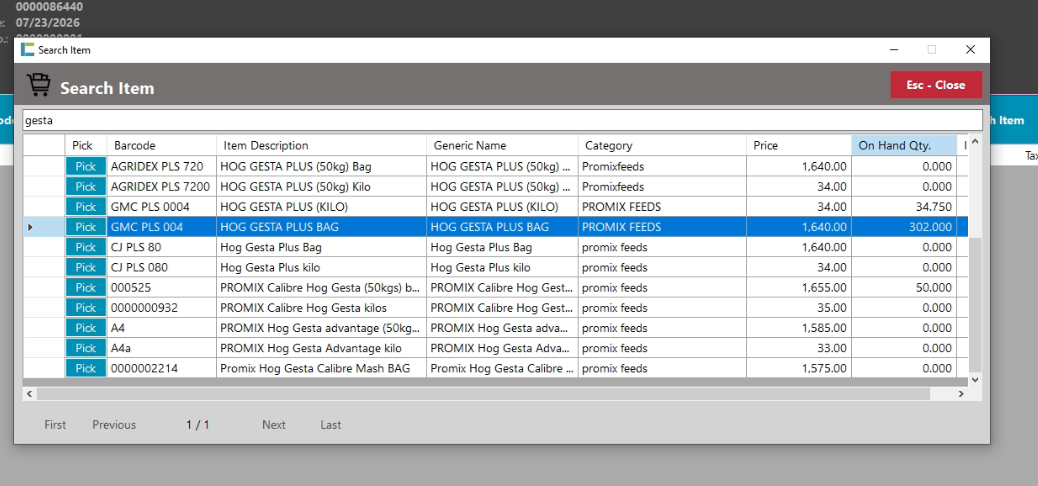Pick CJ PLS 080 item
This screenshot has height=486, width=1038.
tap(85, 267)
